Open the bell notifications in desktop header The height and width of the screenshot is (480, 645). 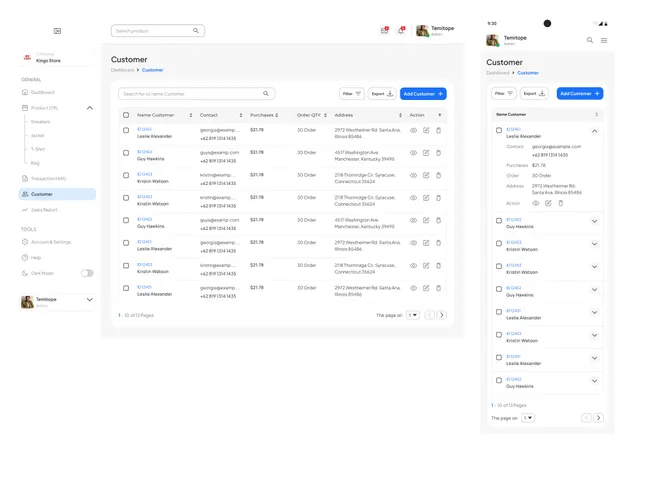click(x=401, y=31)
